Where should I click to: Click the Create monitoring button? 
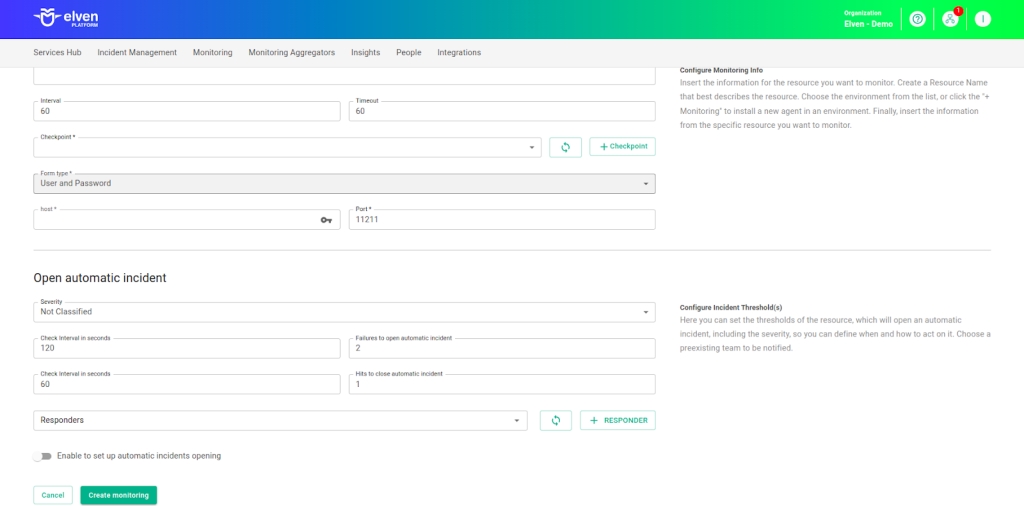click(118, 495)
